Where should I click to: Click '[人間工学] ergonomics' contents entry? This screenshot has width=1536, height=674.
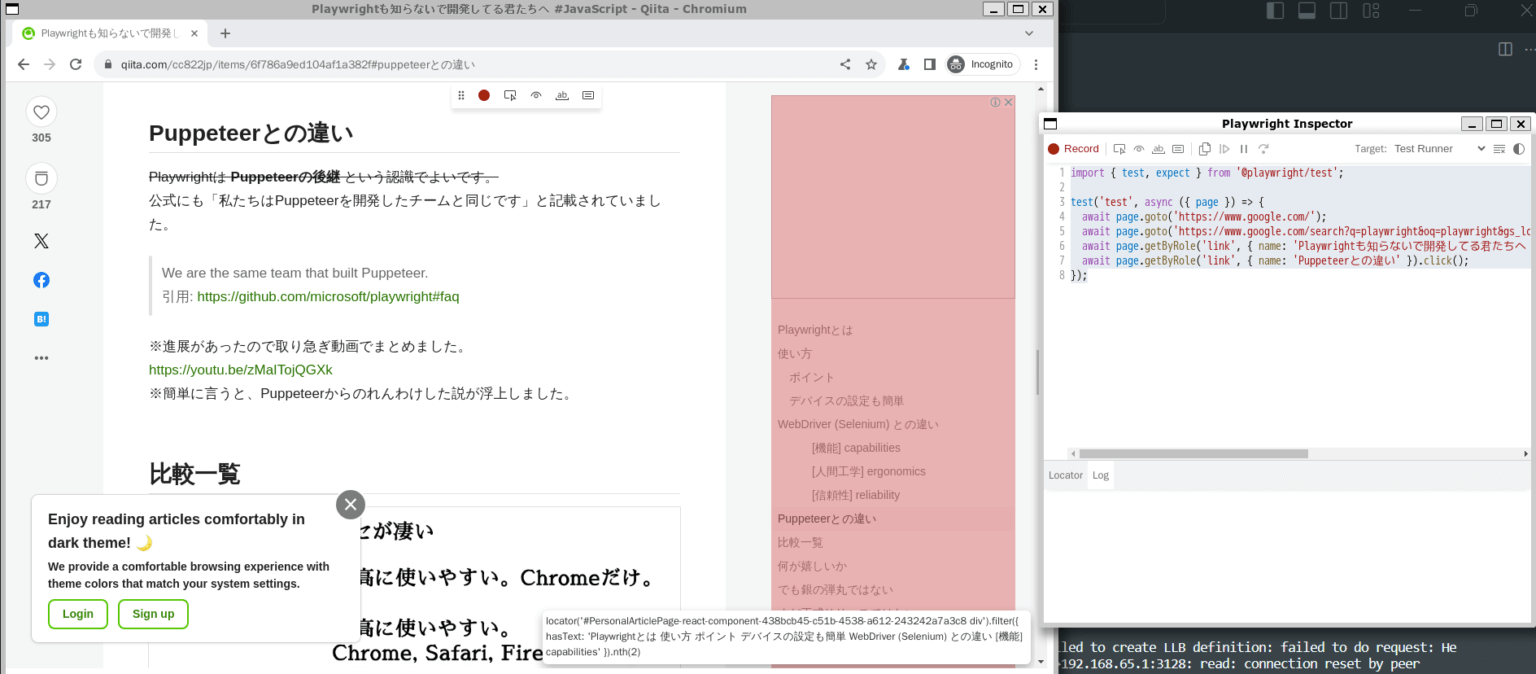tap(869, 471)
